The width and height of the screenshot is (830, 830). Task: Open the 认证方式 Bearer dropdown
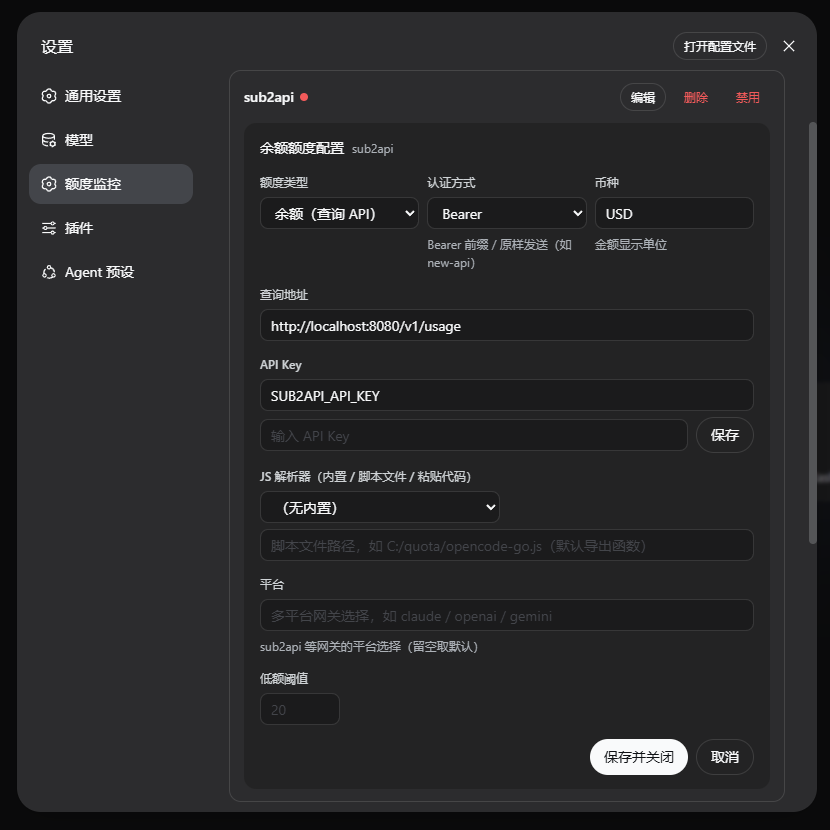click(507, 213)
